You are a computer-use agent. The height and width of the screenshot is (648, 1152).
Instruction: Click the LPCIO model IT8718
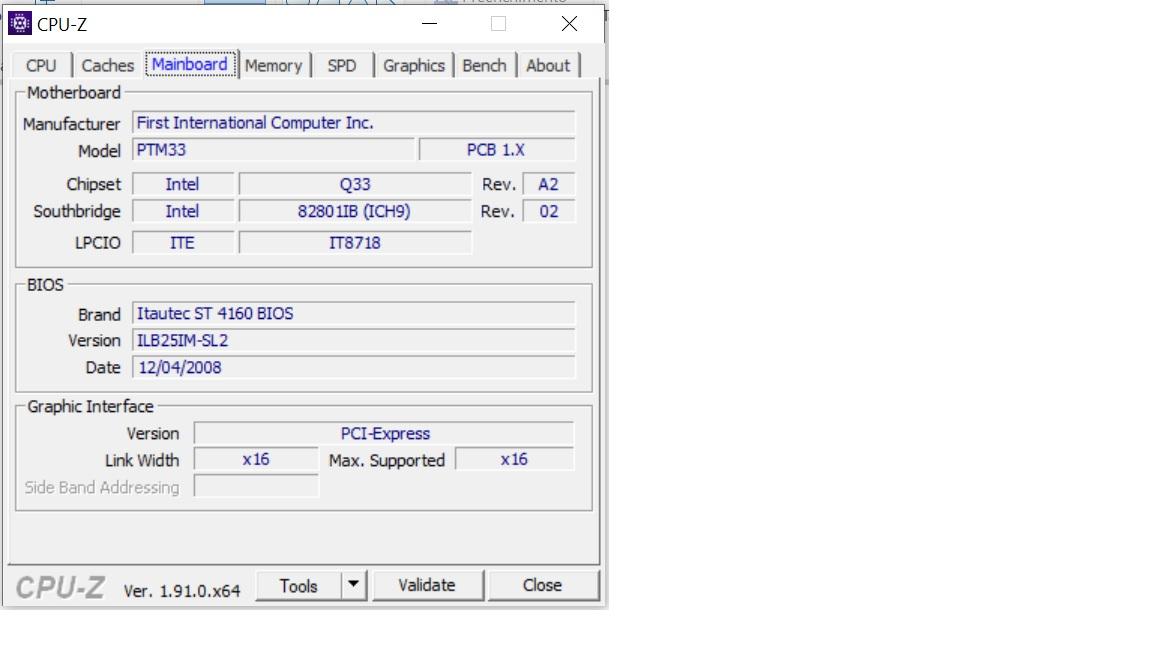(355, 242)
